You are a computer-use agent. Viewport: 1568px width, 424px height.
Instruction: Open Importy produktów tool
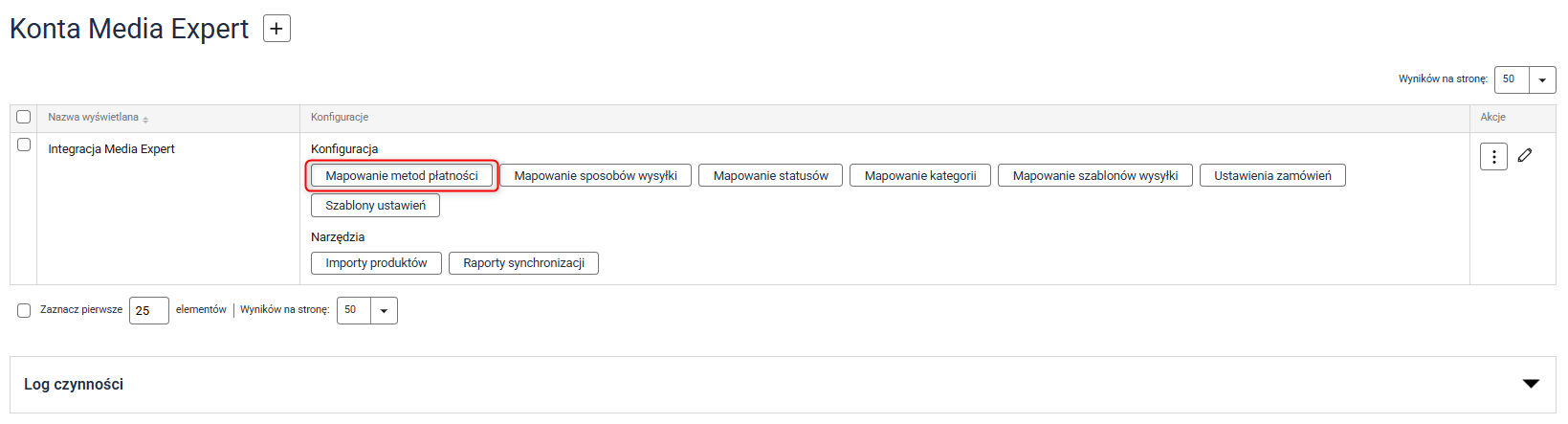(x=376, y=263)
